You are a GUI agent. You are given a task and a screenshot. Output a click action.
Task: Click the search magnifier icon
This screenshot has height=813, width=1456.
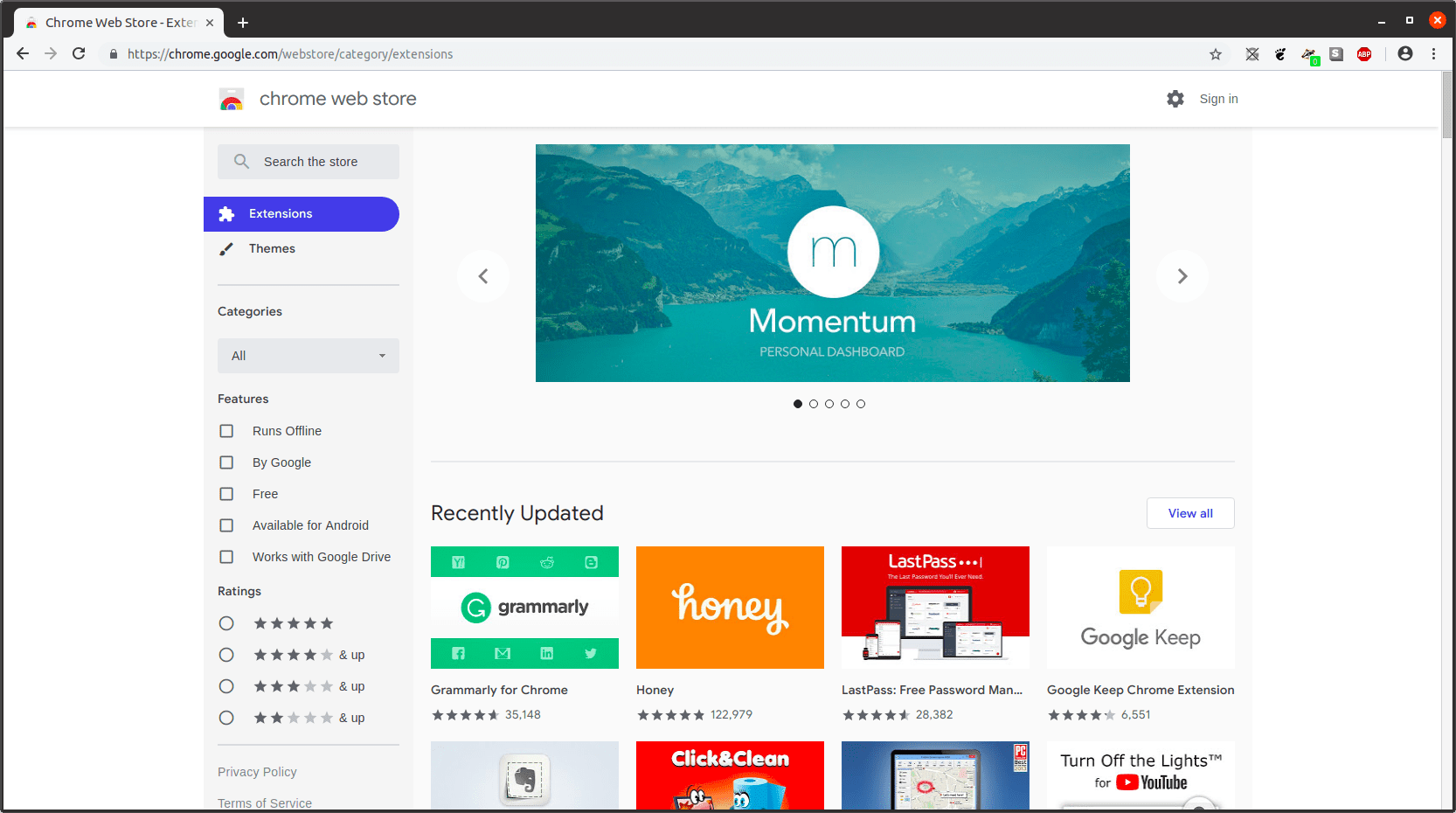[242, 162]
